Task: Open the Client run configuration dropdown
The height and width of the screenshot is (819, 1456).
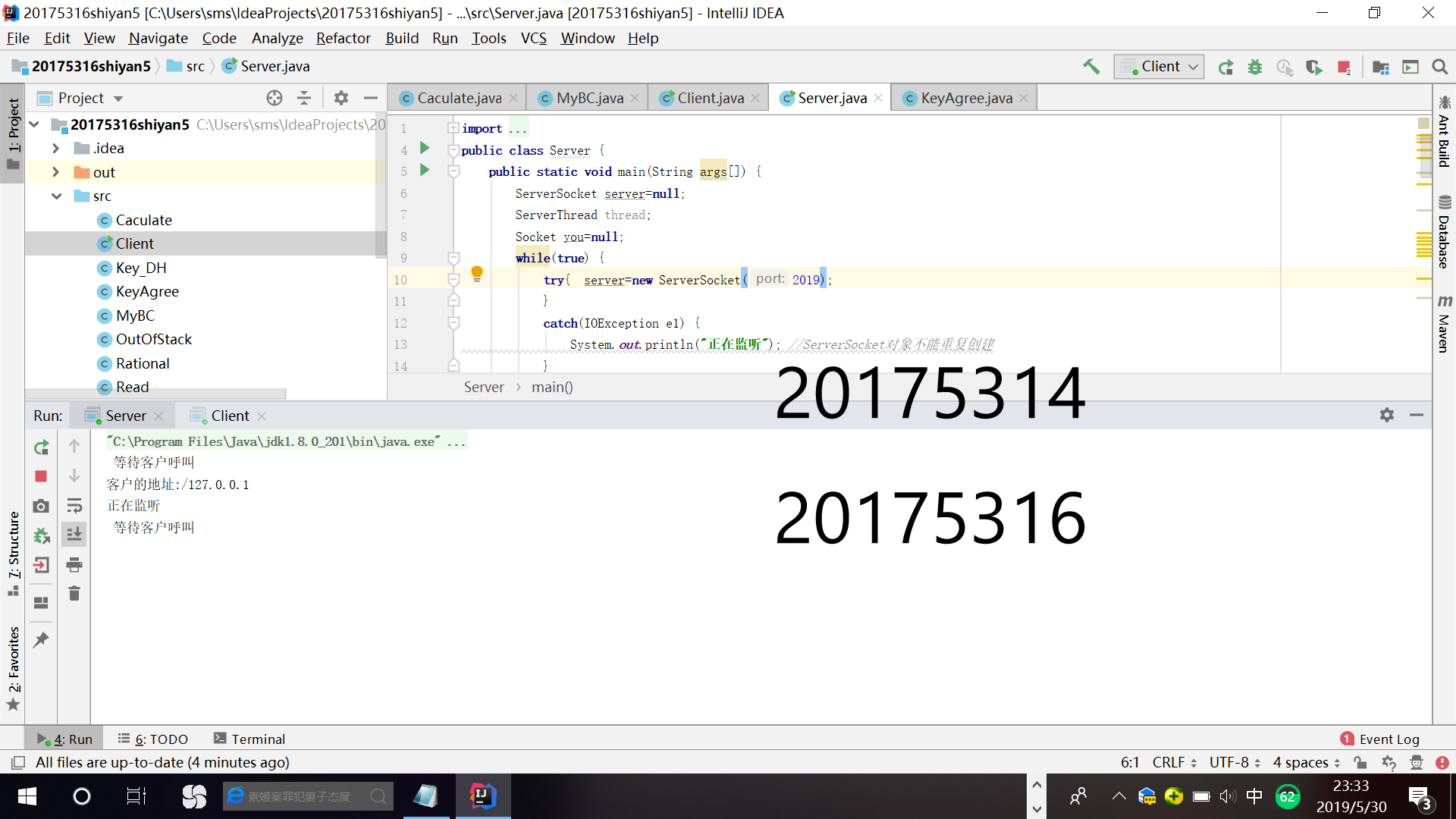Action: pos(1159,67)
